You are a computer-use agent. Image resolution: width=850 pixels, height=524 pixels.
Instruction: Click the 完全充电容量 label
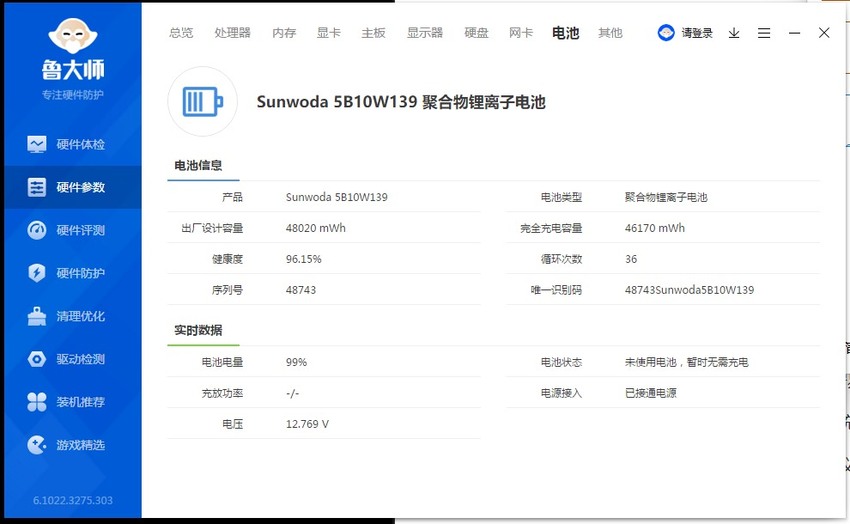(x=551, y=228)
